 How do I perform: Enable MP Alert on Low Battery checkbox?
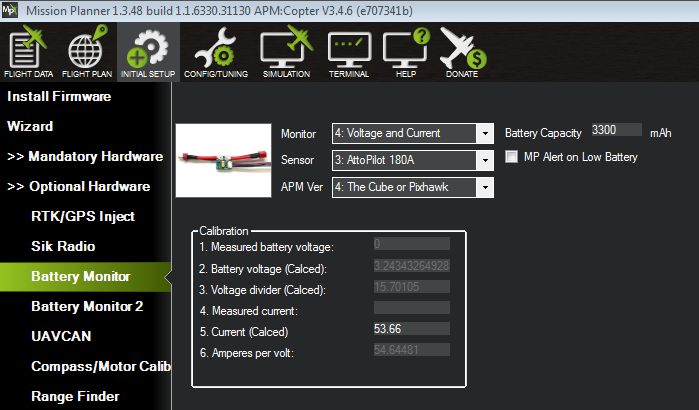click(x=511, y=157)
